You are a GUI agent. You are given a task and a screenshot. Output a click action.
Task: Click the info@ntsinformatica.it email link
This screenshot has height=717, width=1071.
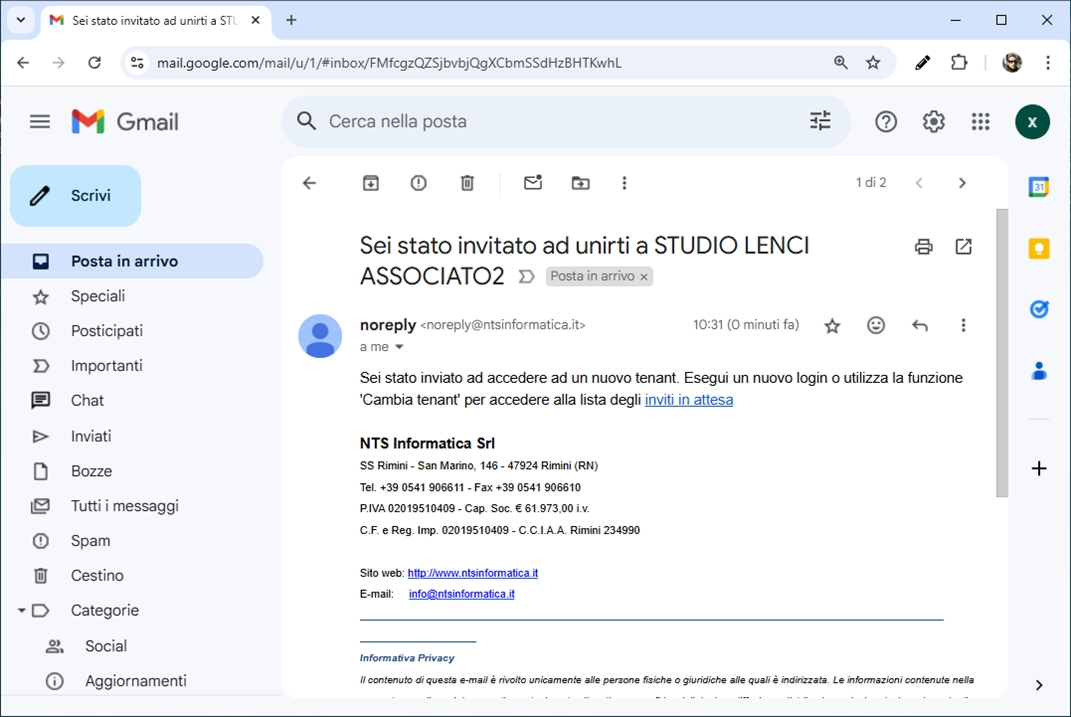coord(462,594)
